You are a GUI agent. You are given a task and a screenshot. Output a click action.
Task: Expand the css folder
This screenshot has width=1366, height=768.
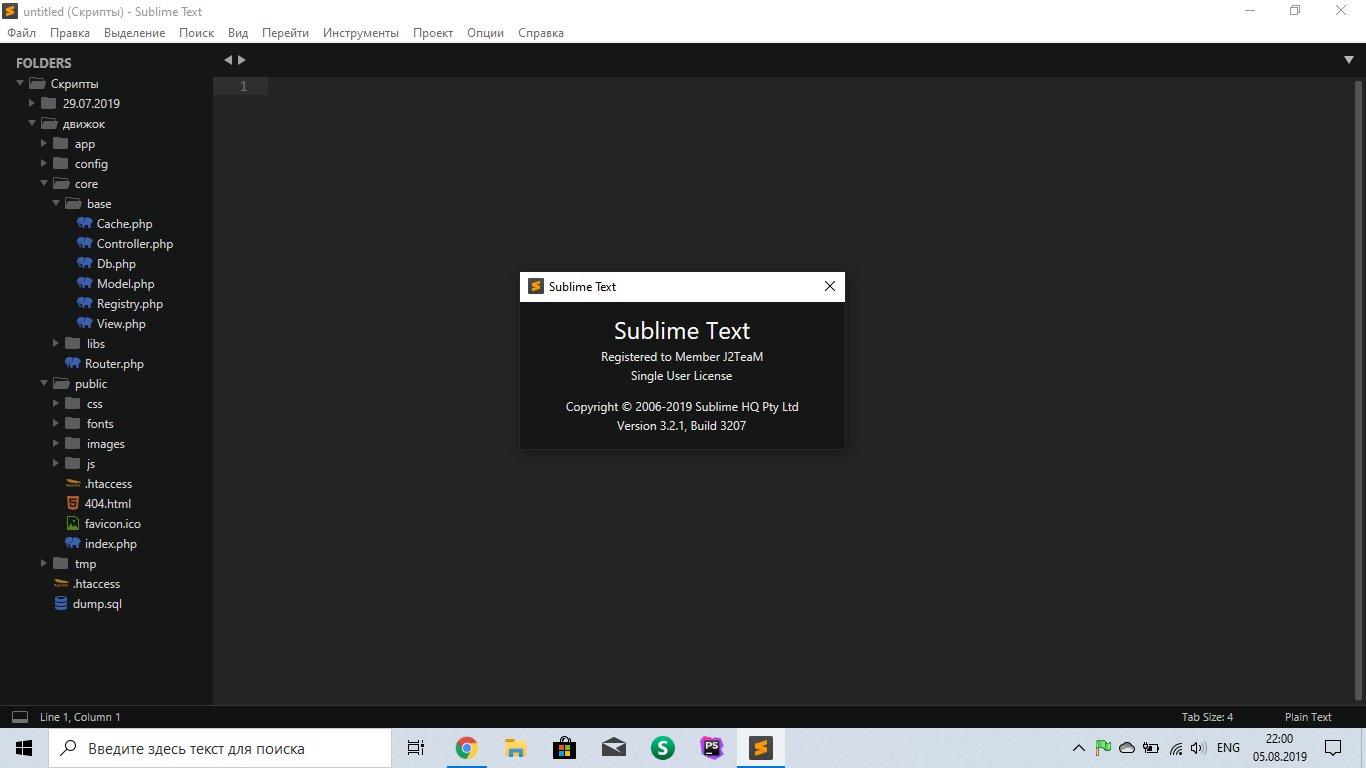(x=56, y=404)
